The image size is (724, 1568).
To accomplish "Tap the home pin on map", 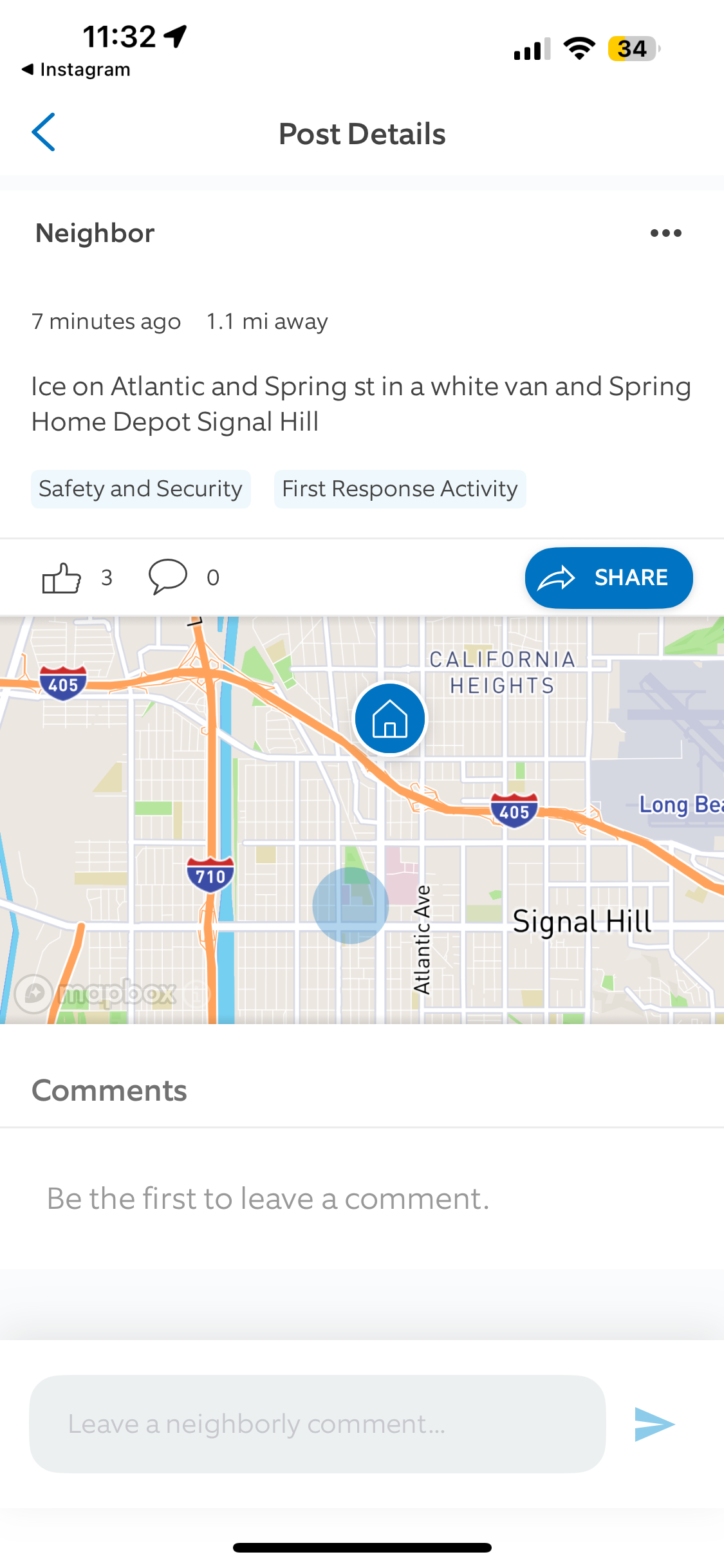I will point(389,718).
